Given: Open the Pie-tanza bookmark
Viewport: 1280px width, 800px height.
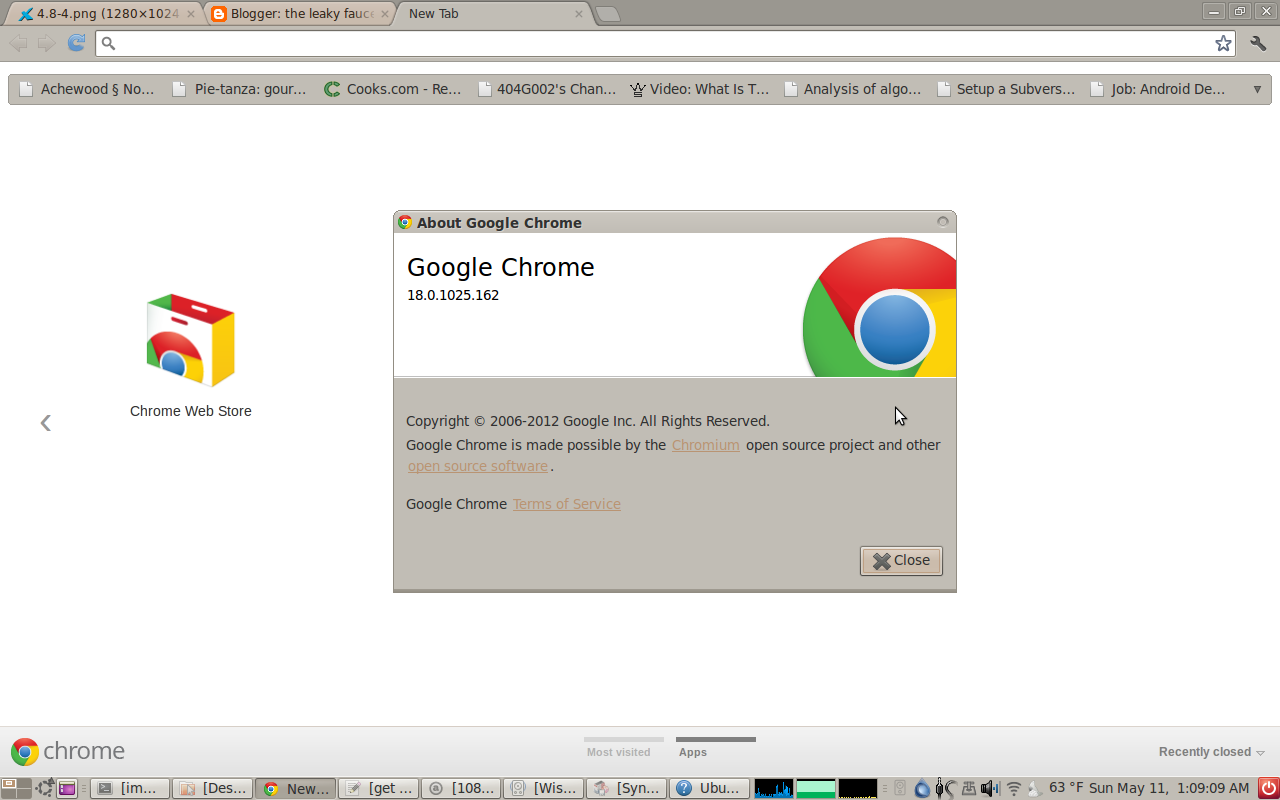Looking at the screenshot, I should point(240,89).
